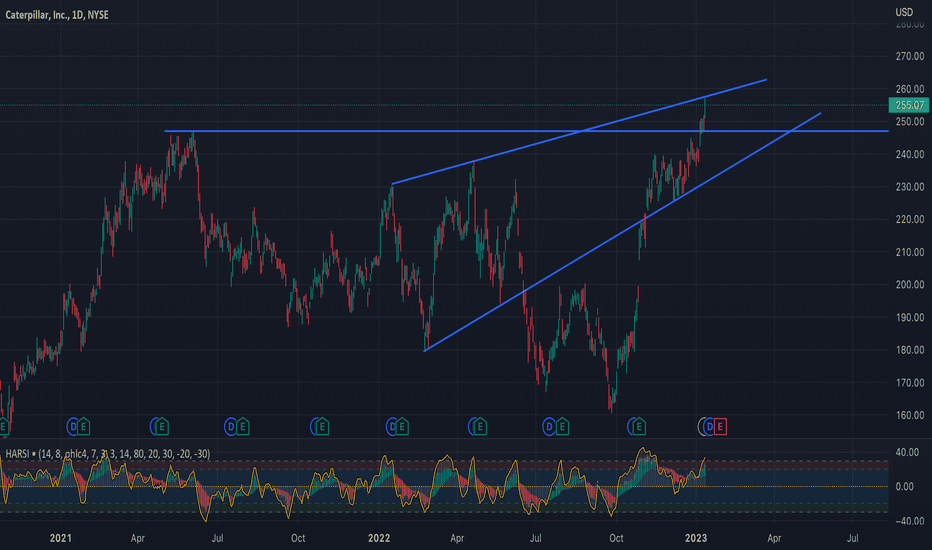
Task: Click the 260.00 price axis label
Action: 910,89
